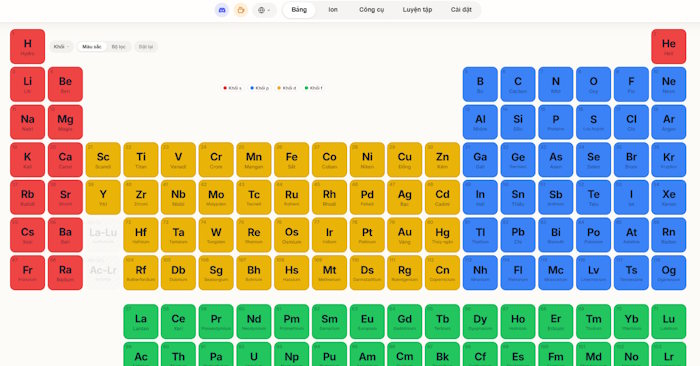Select the Plutonium (Pu) element tile
Image resolution: width=700 pixels, height=366 pixels.
tap(329, 354)
